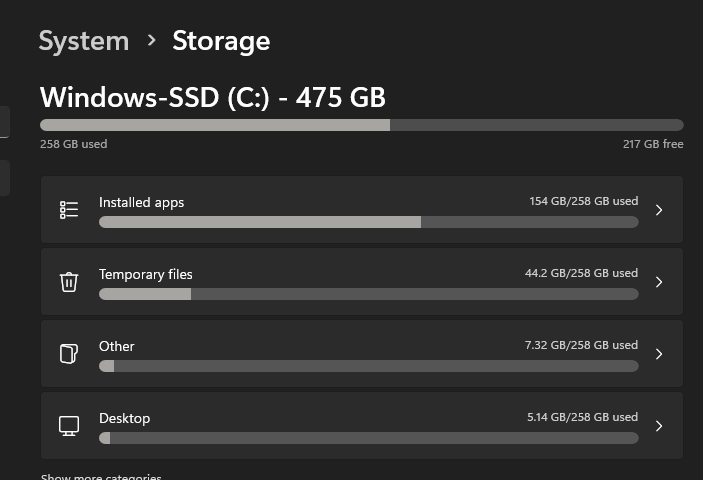Click the Installed apps list icon
The width and height of the screenshot is (703, 480).
click(x=69, y=210)
